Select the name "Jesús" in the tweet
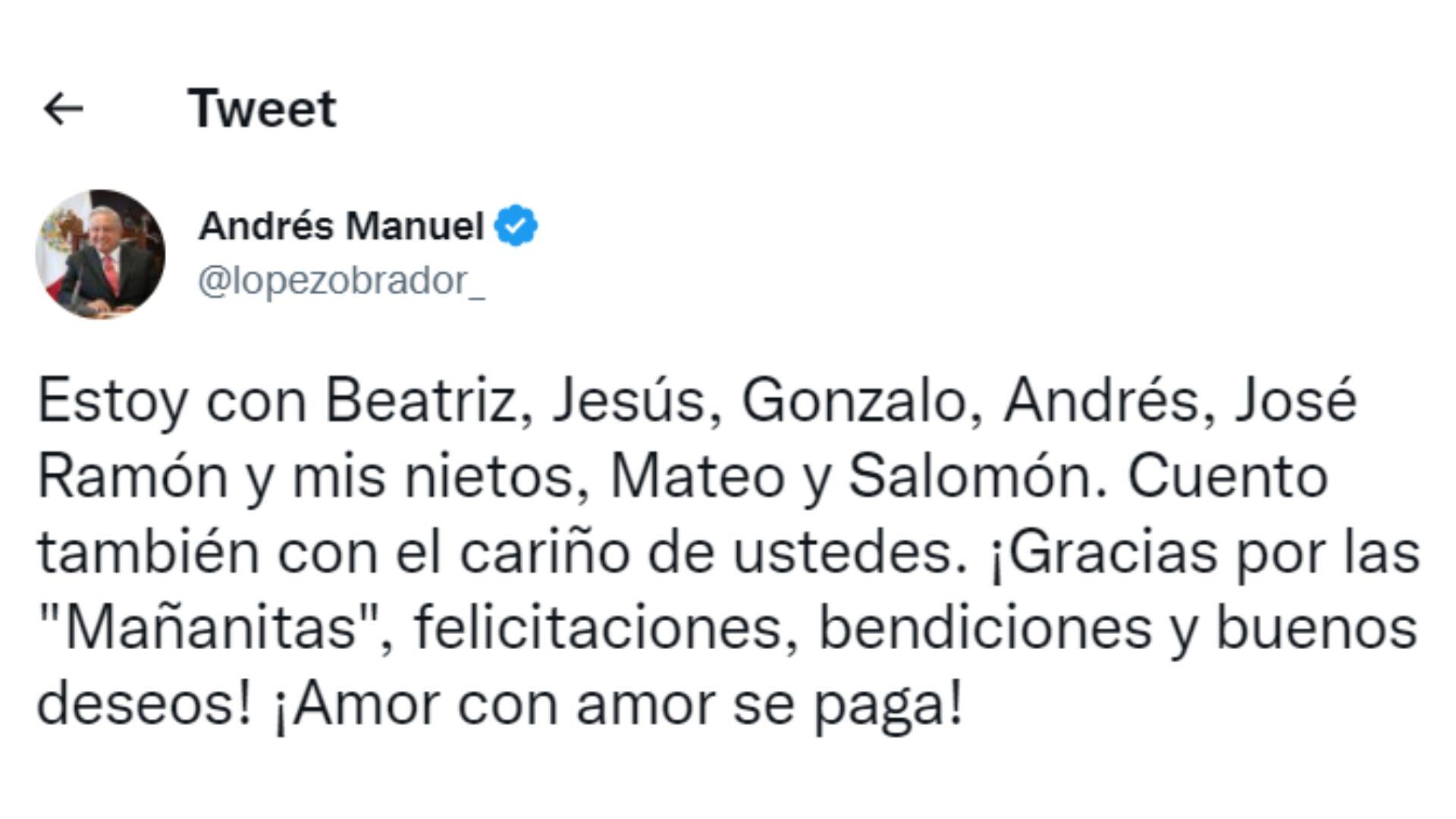Image resolution: width=1456 pixels, height=819 pixels. point(629,400)
